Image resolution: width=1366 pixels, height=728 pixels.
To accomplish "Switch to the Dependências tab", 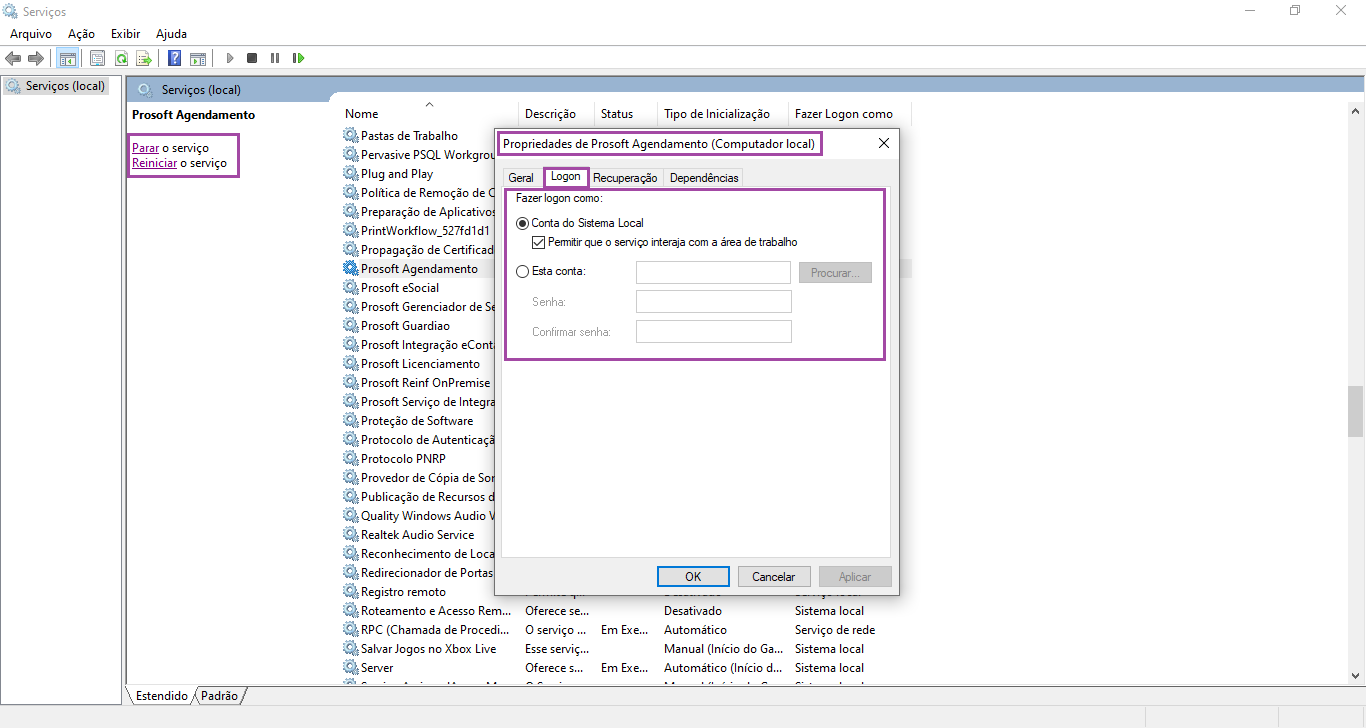I will coord(704,178).
